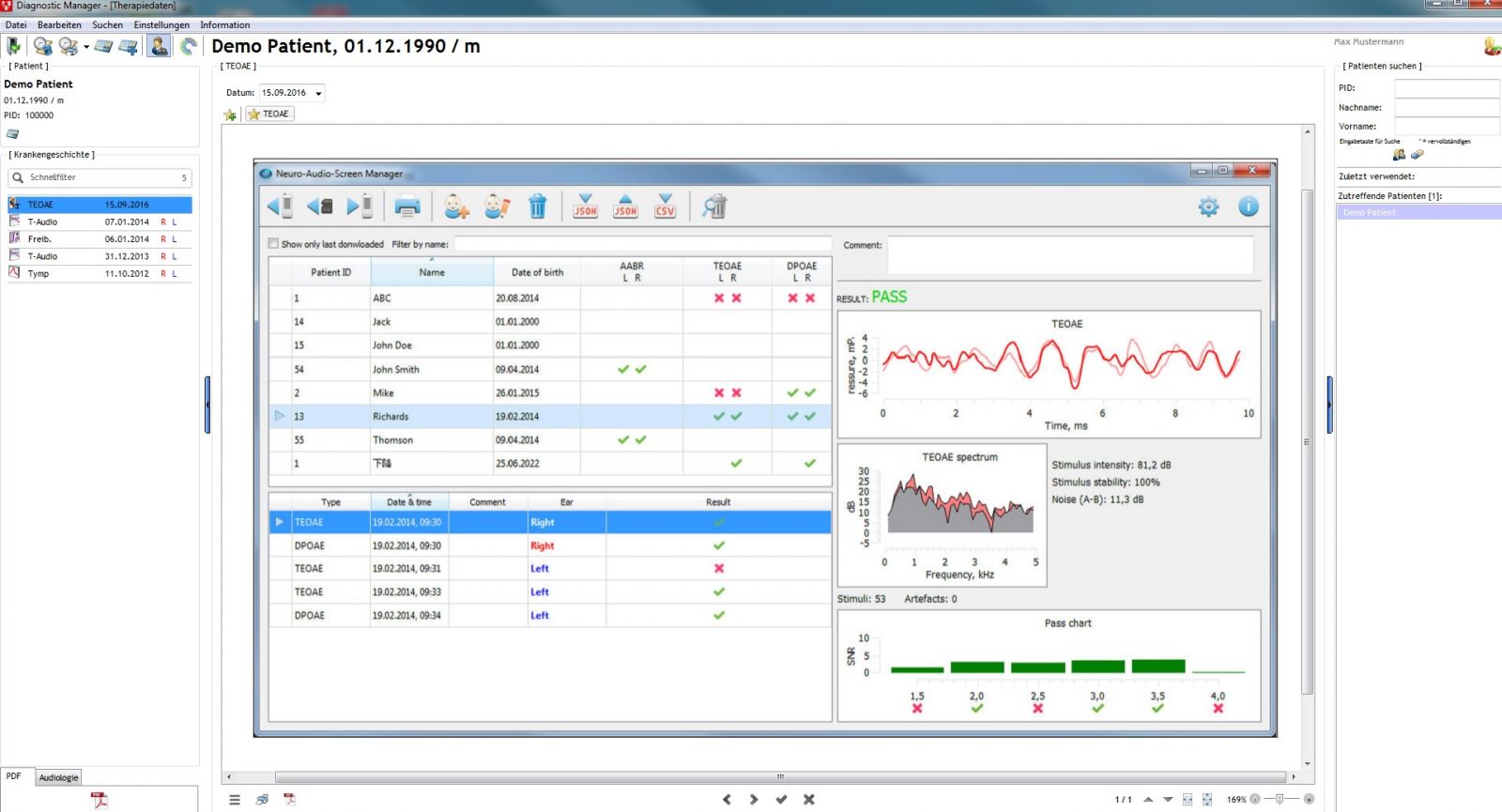Click in the Comment text box
Image resolution: width=1502 pixels, height=812 pixels.
1070,254
